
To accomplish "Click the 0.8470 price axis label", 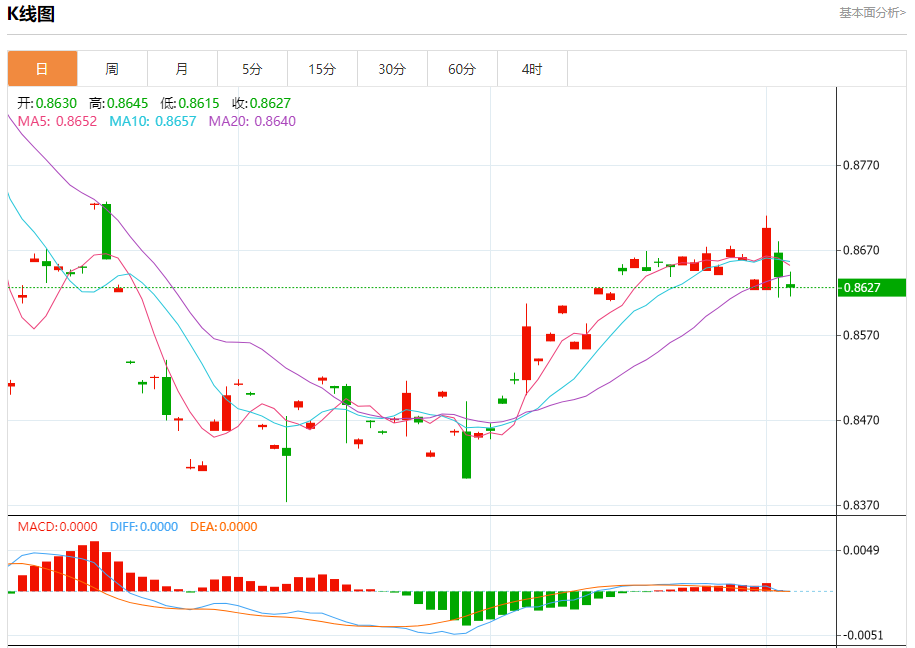I will click(x=861, y=420).
